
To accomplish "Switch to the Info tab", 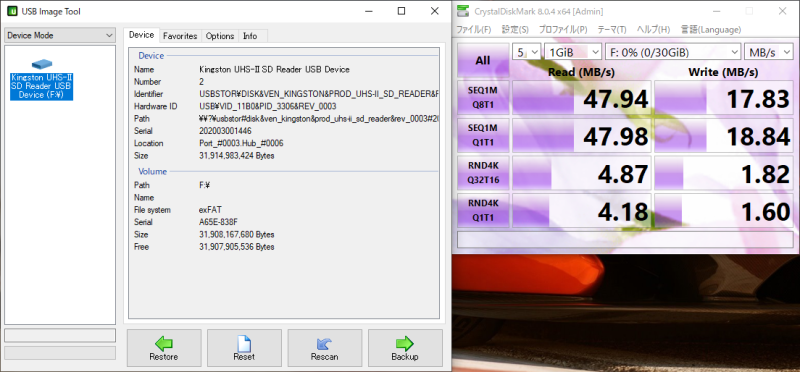I will coord(250,36).
